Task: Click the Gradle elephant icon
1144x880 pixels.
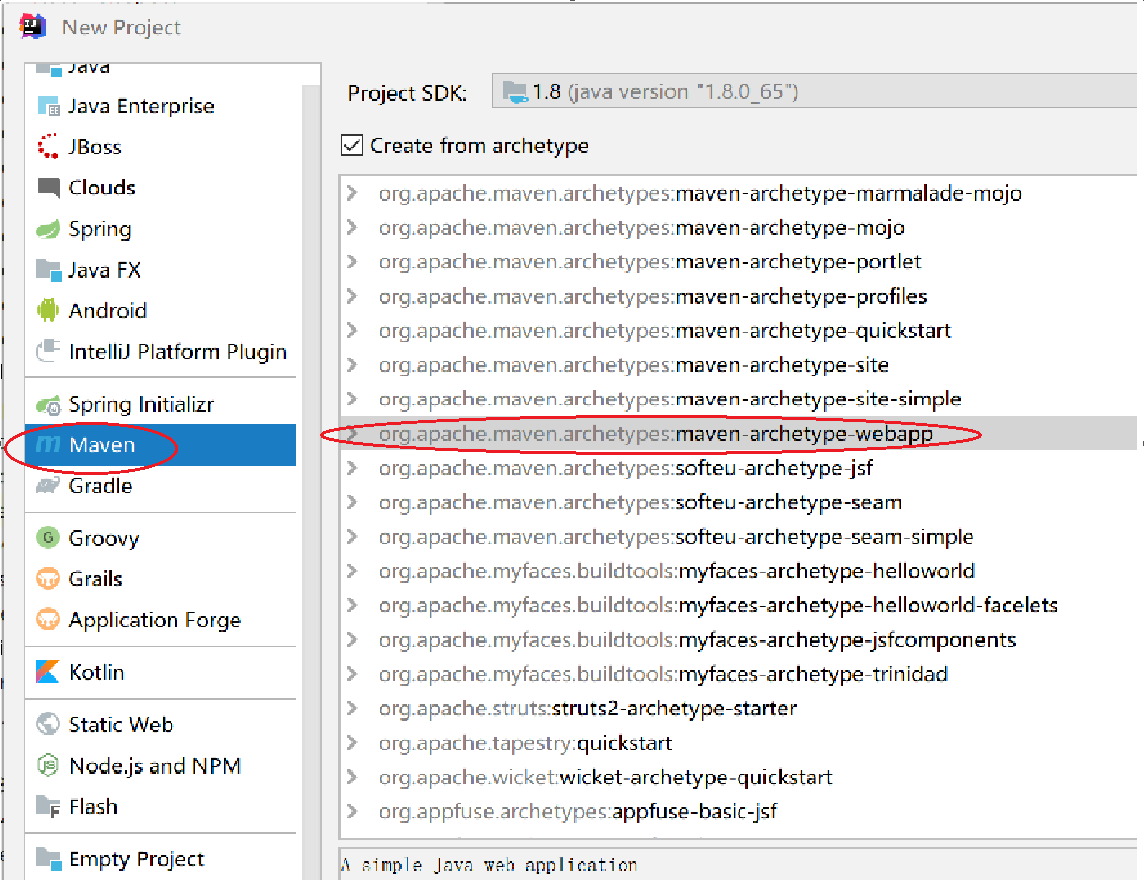Action: pos(48,486)
